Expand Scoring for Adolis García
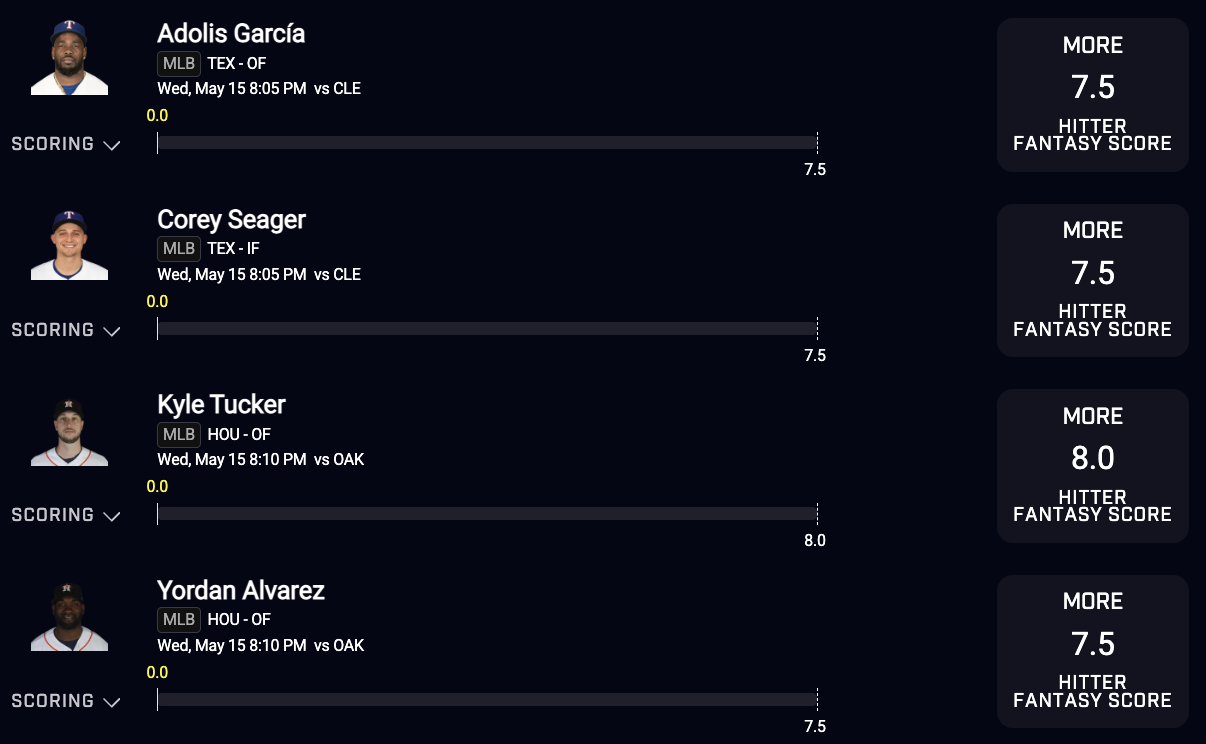Screen dimensions: 1206x744 pyautogui.click(x=66, y=144)
